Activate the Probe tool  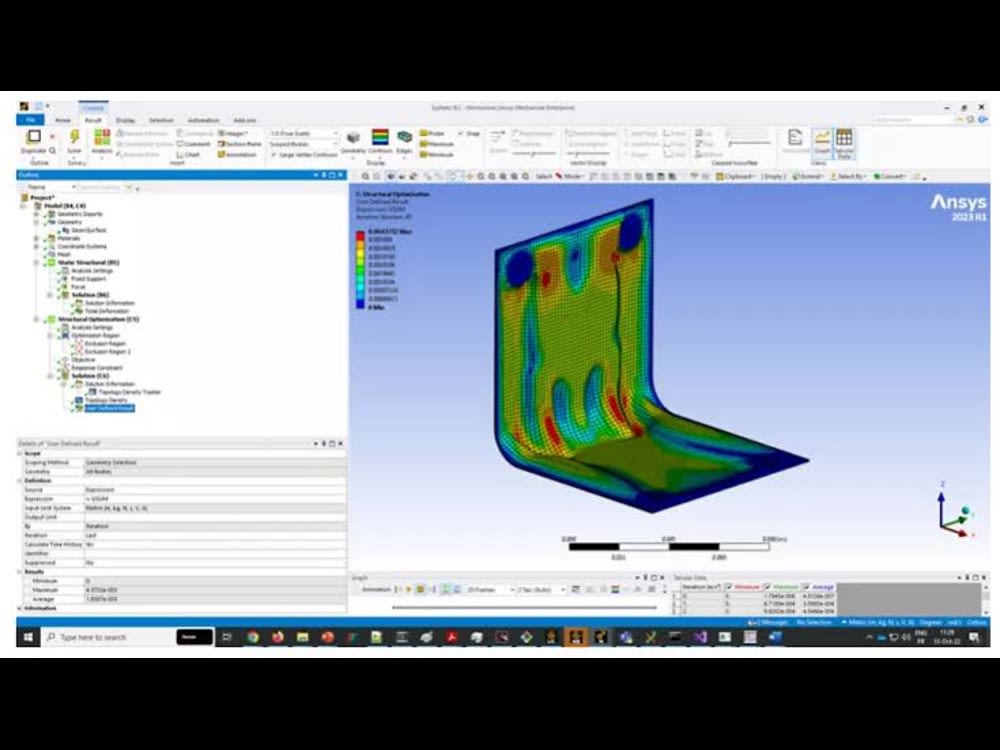[x=430, y=132]
